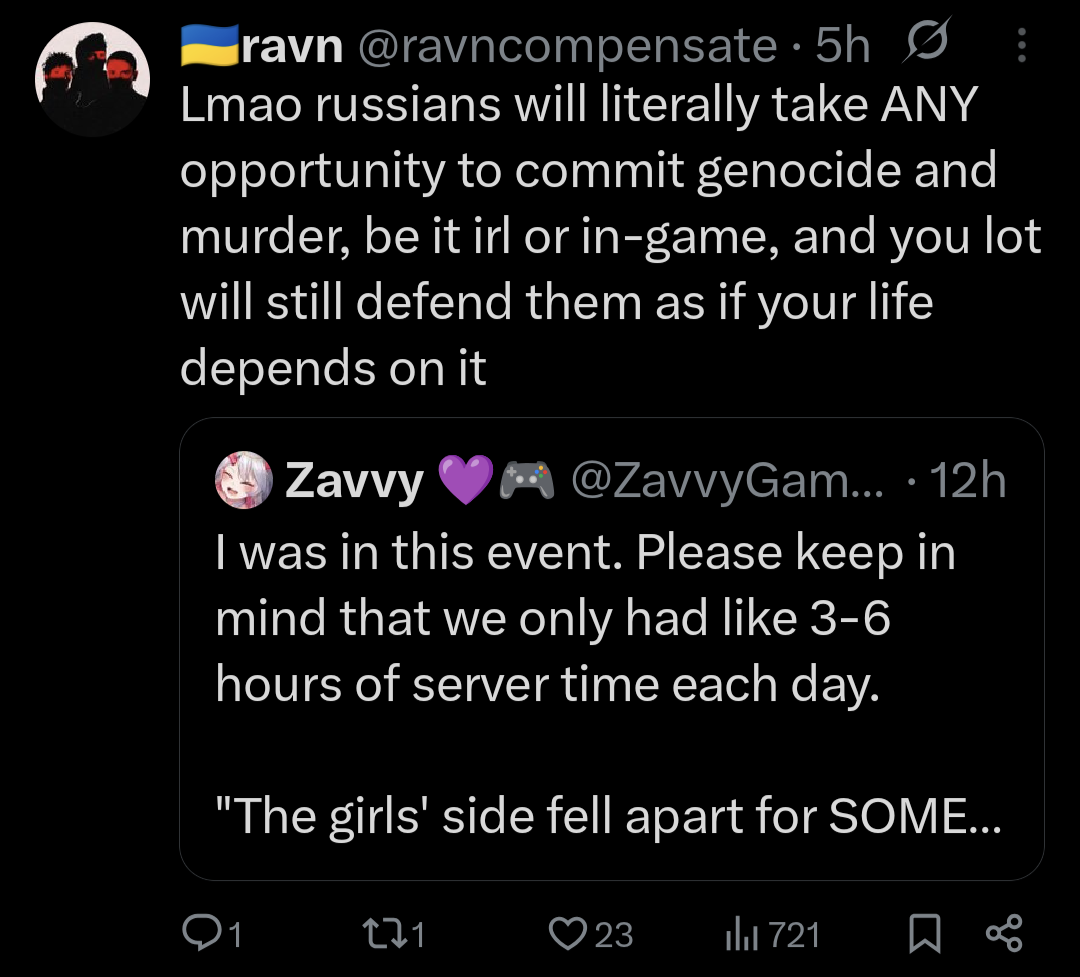Click the 5h post timestamp
1080x977 pixels.
(x=842, y=45)
